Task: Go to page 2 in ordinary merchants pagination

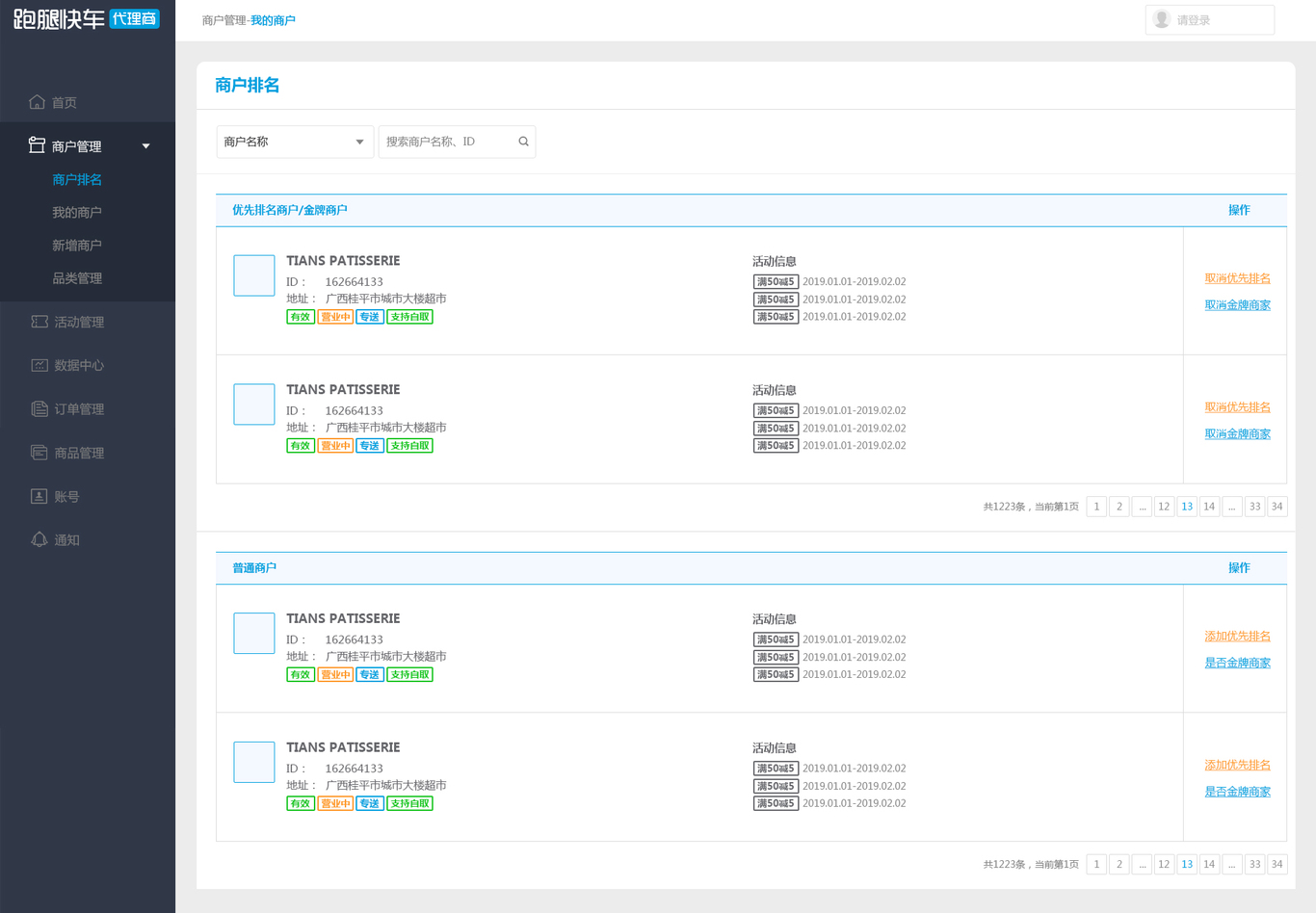Action: tap(1119, 865)
